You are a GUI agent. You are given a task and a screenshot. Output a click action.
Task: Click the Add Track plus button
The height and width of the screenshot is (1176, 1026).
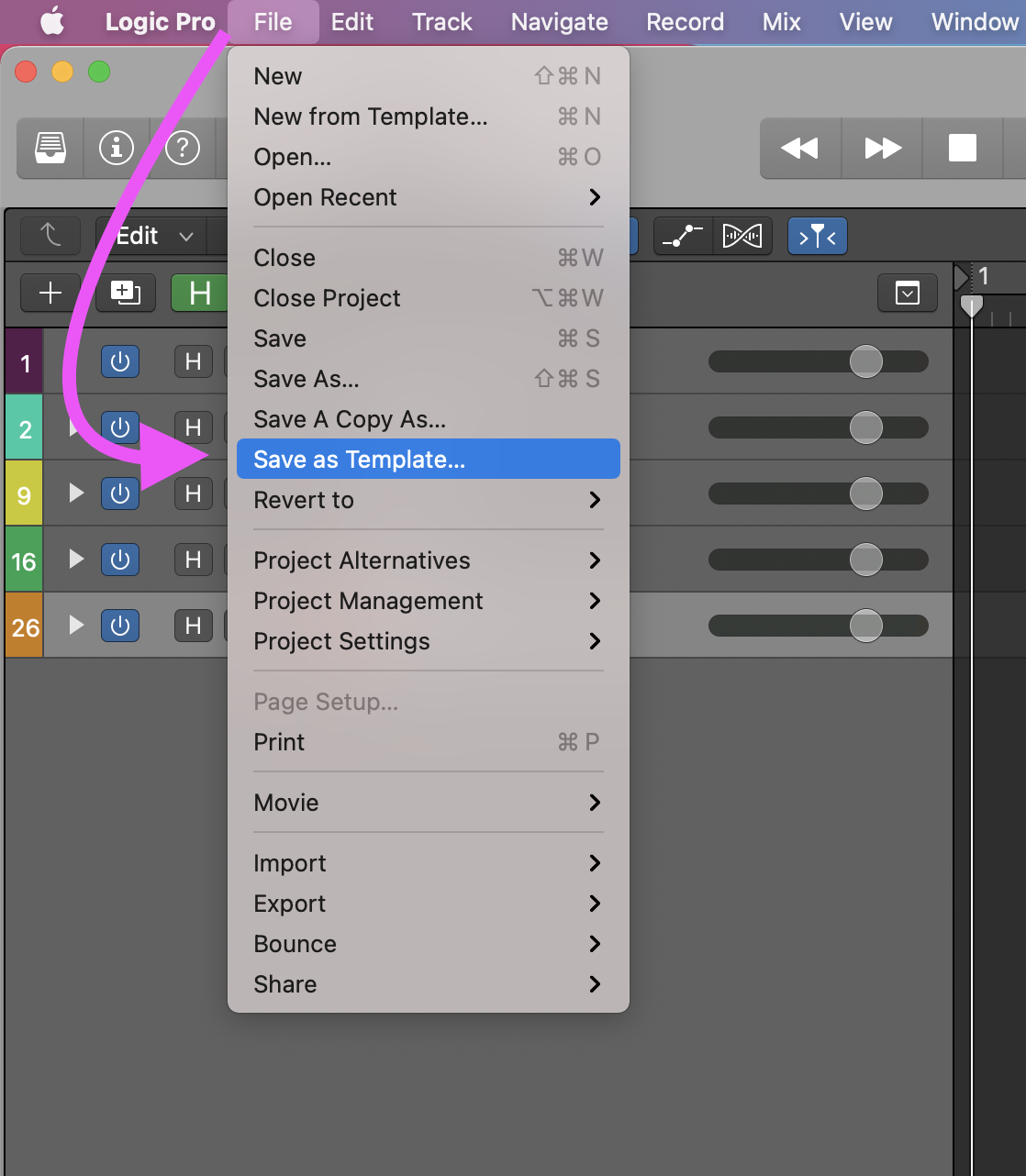(x=50, y=293)
